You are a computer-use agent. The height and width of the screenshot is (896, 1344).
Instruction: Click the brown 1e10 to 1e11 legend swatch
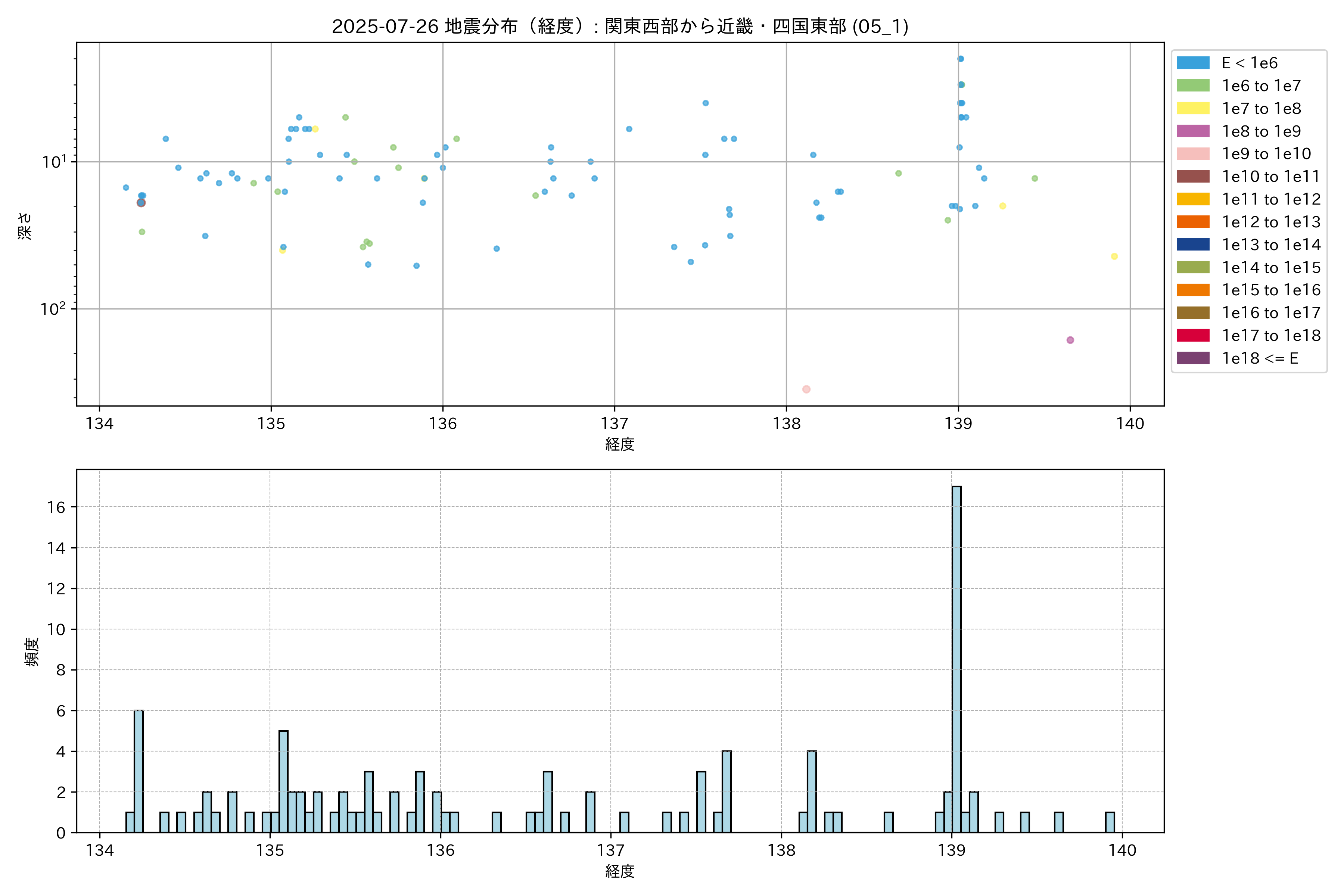coord(1193,177)
